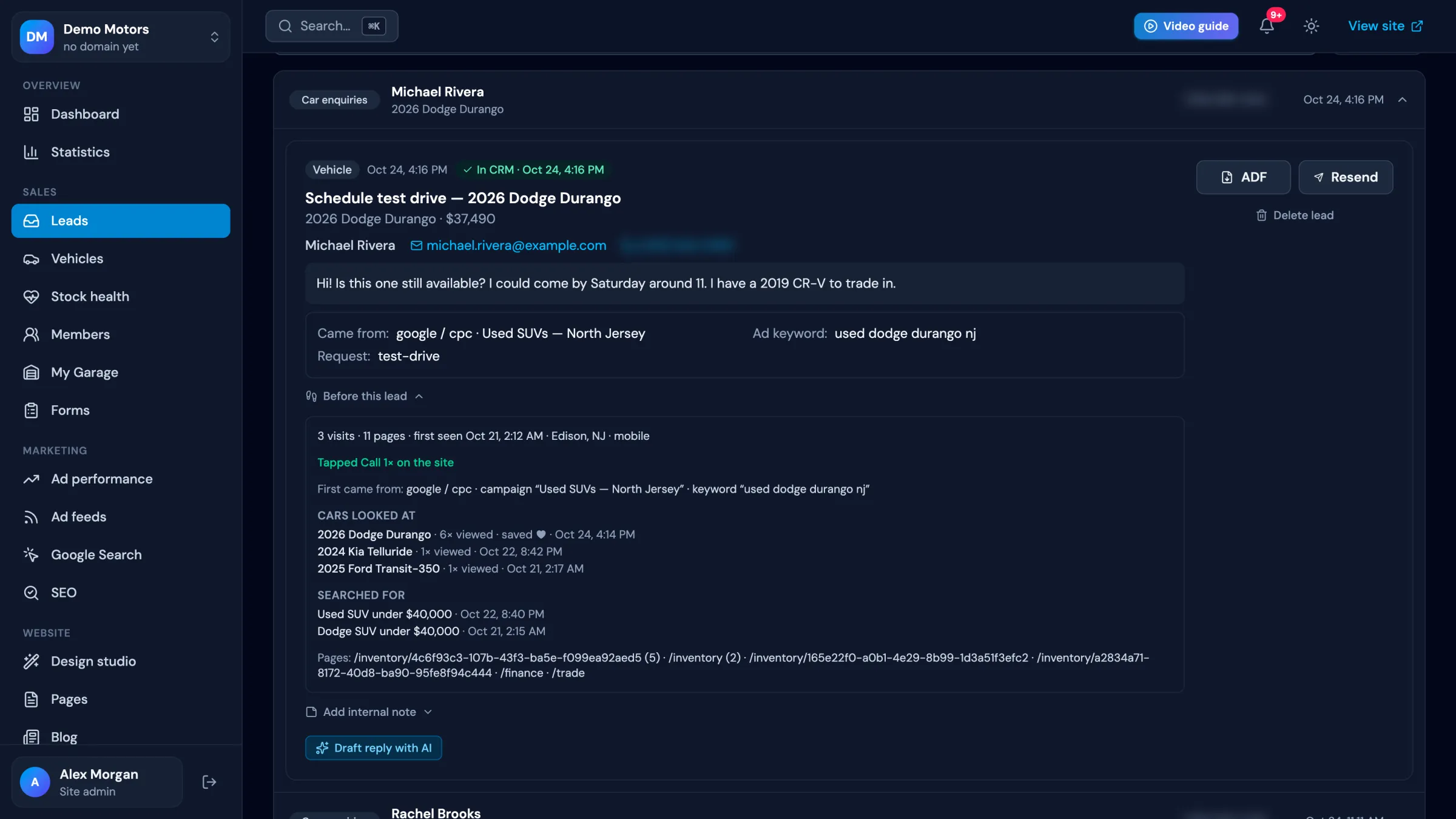Click the My Garage icon

(31, 372)
